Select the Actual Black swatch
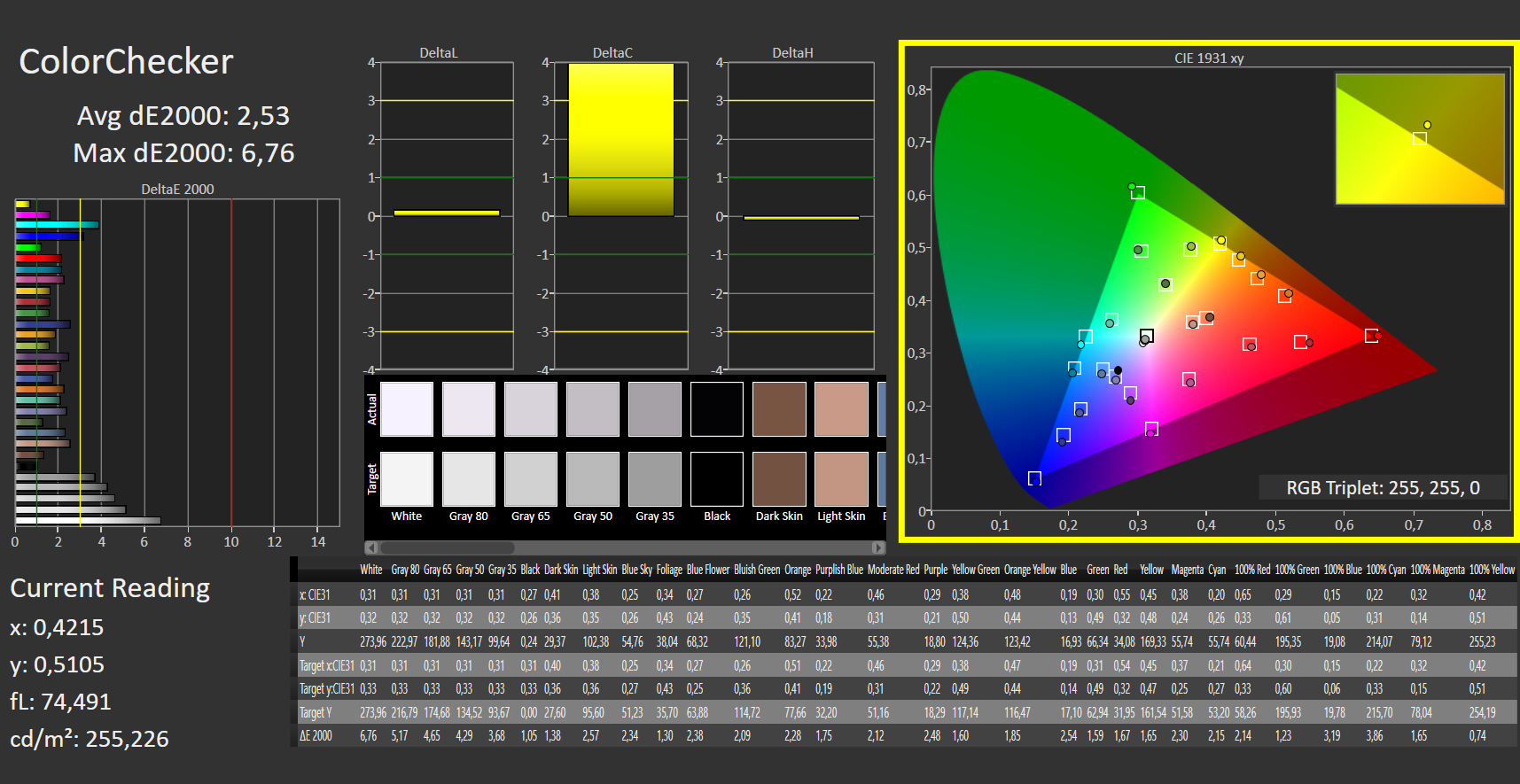Image resolution: width=1520 pixels, height=784 pixels. (717, 409)
